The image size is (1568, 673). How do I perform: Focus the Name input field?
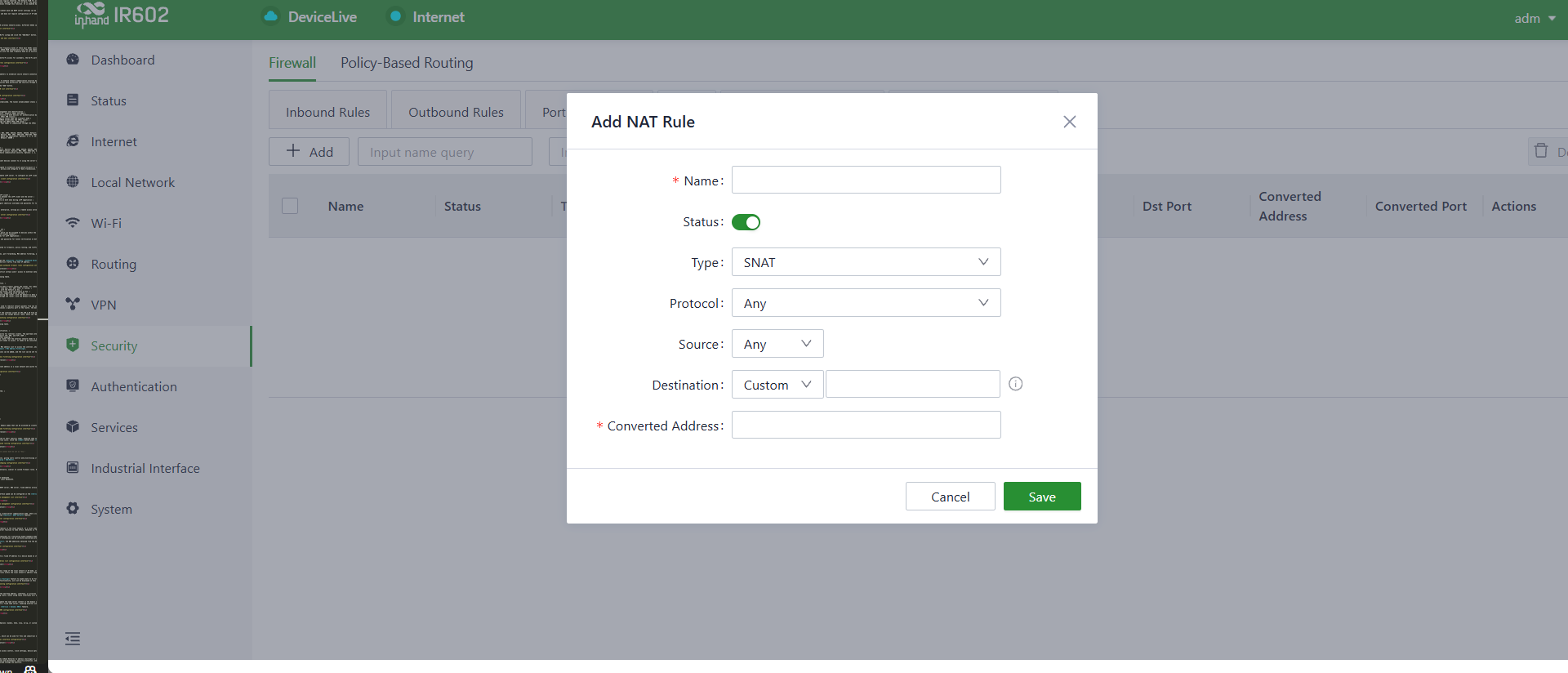click(866, 180)
